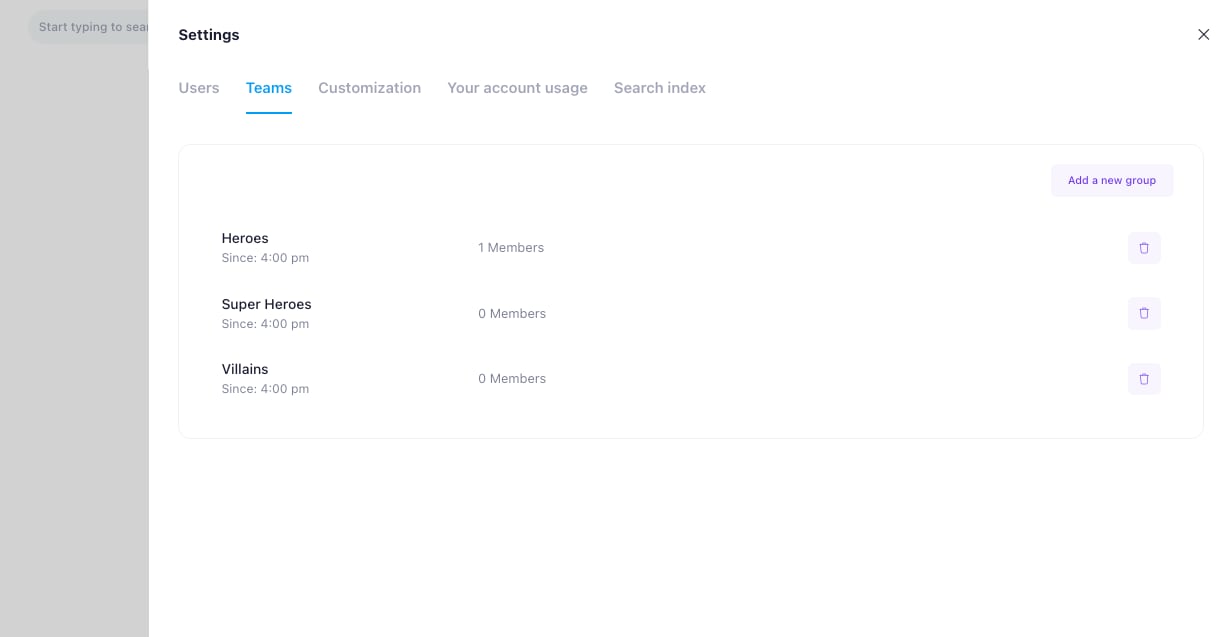Delete the Super Heroes group via trash icon
1229x637 pixels.
click(x=1144, y=313)
